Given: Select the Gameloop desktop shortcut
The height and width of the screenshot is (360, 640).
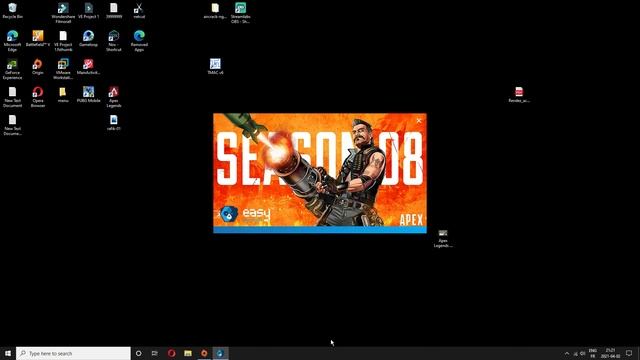Looking at the screenshot, I should (x=88, y=38).
